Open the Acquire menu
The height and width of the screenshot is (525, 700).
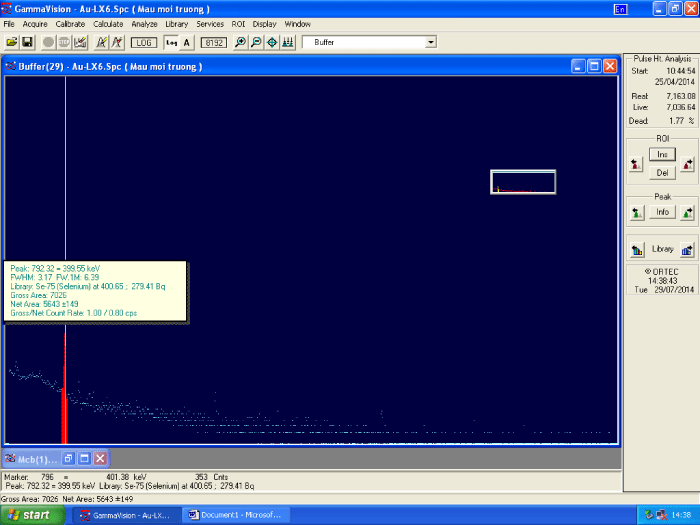35,24
